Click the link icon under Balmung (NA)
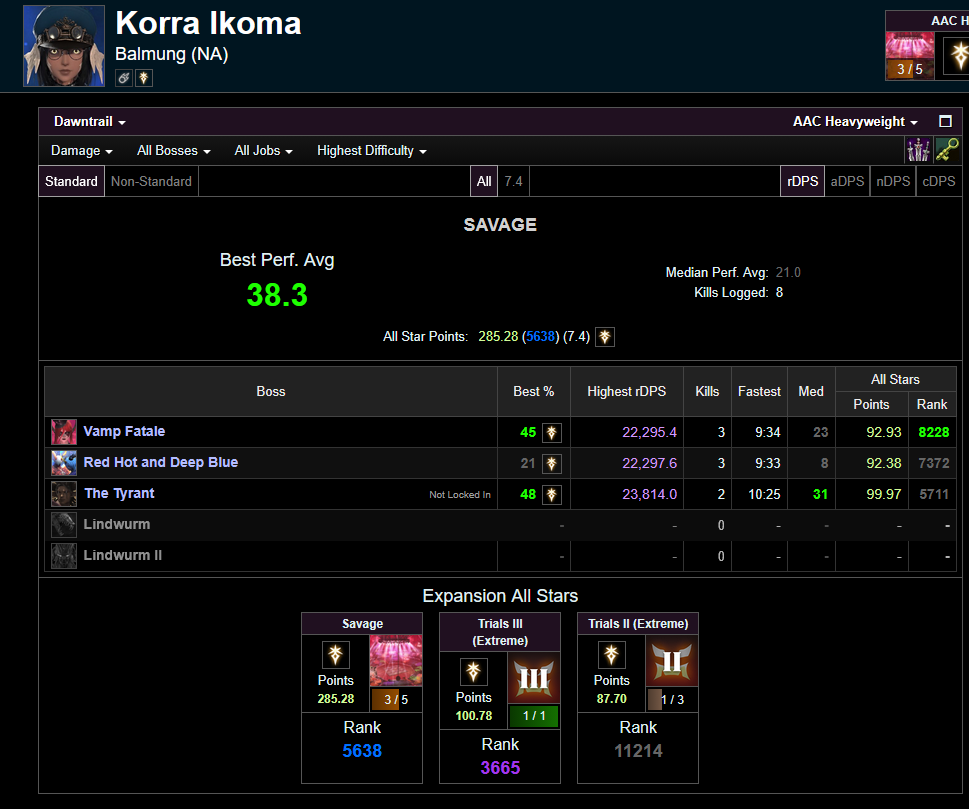969x809 pixels. click(x=124, y=78)
